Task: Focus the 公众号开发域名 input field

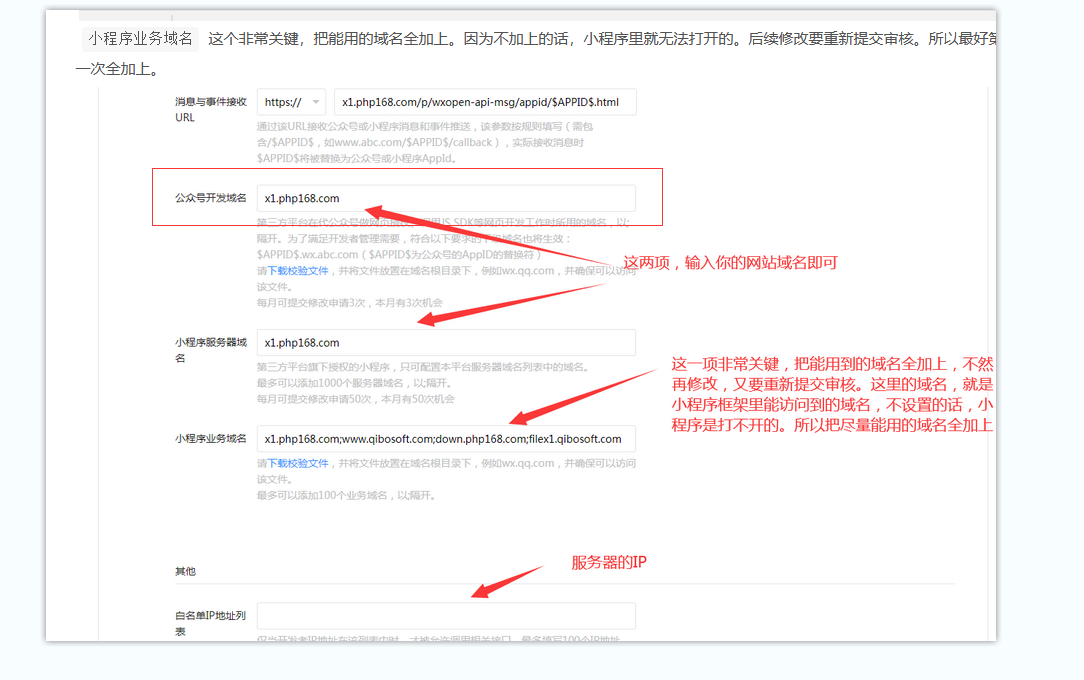Action: [445, 198]
